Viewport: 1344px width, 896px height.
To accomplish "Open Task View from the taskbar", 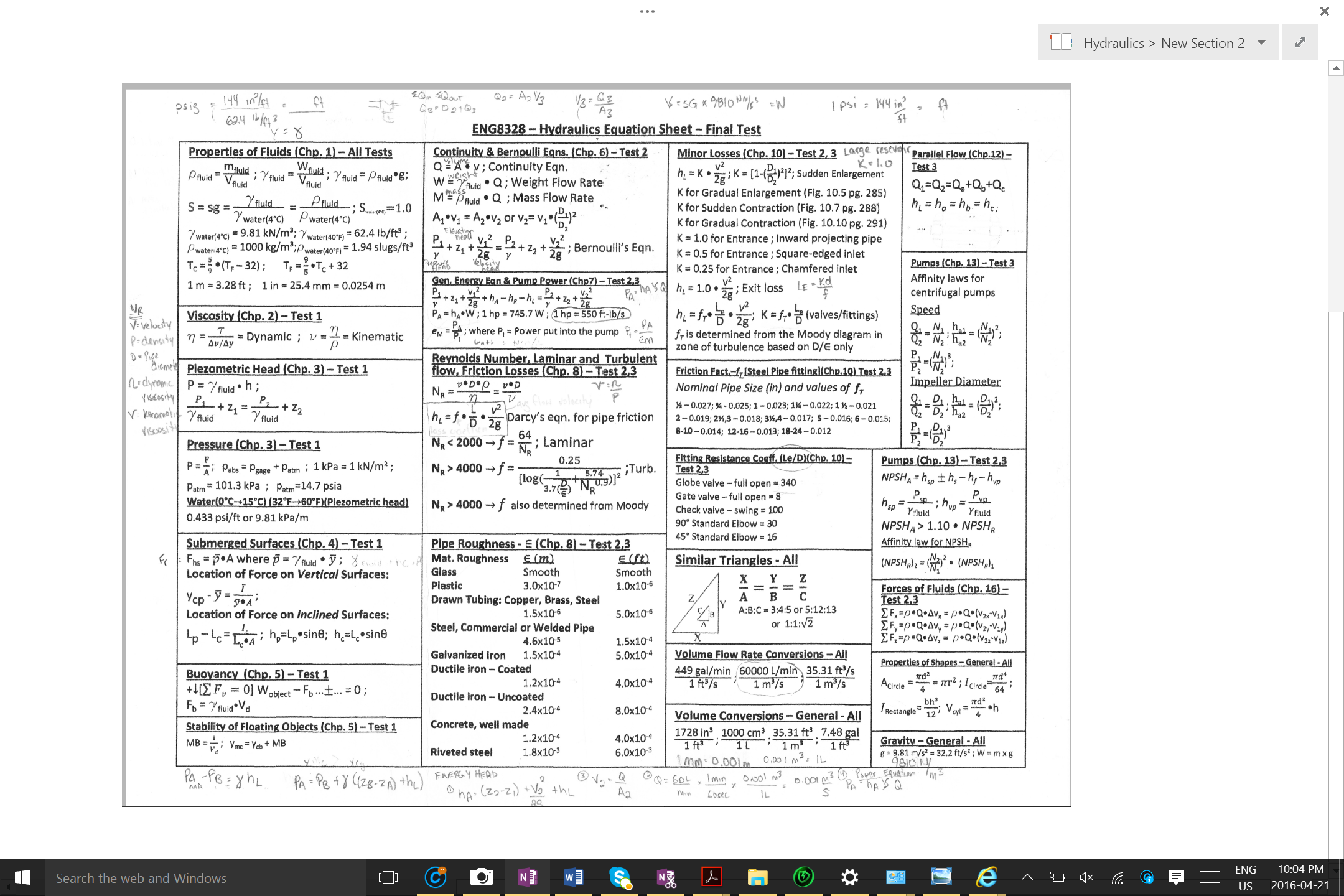I will (x=388, y=877).
